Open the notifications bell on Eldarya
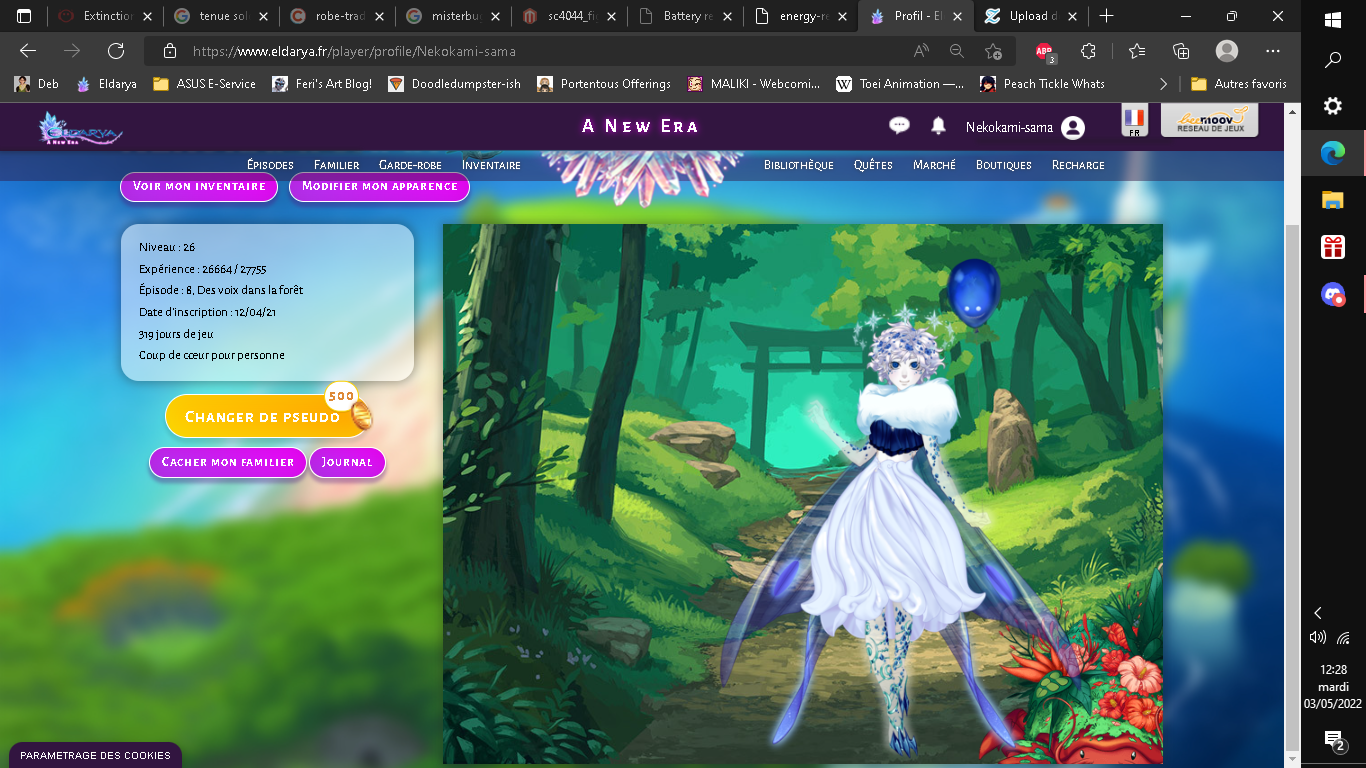The image size is (1366, 768). tap(938, 125)
